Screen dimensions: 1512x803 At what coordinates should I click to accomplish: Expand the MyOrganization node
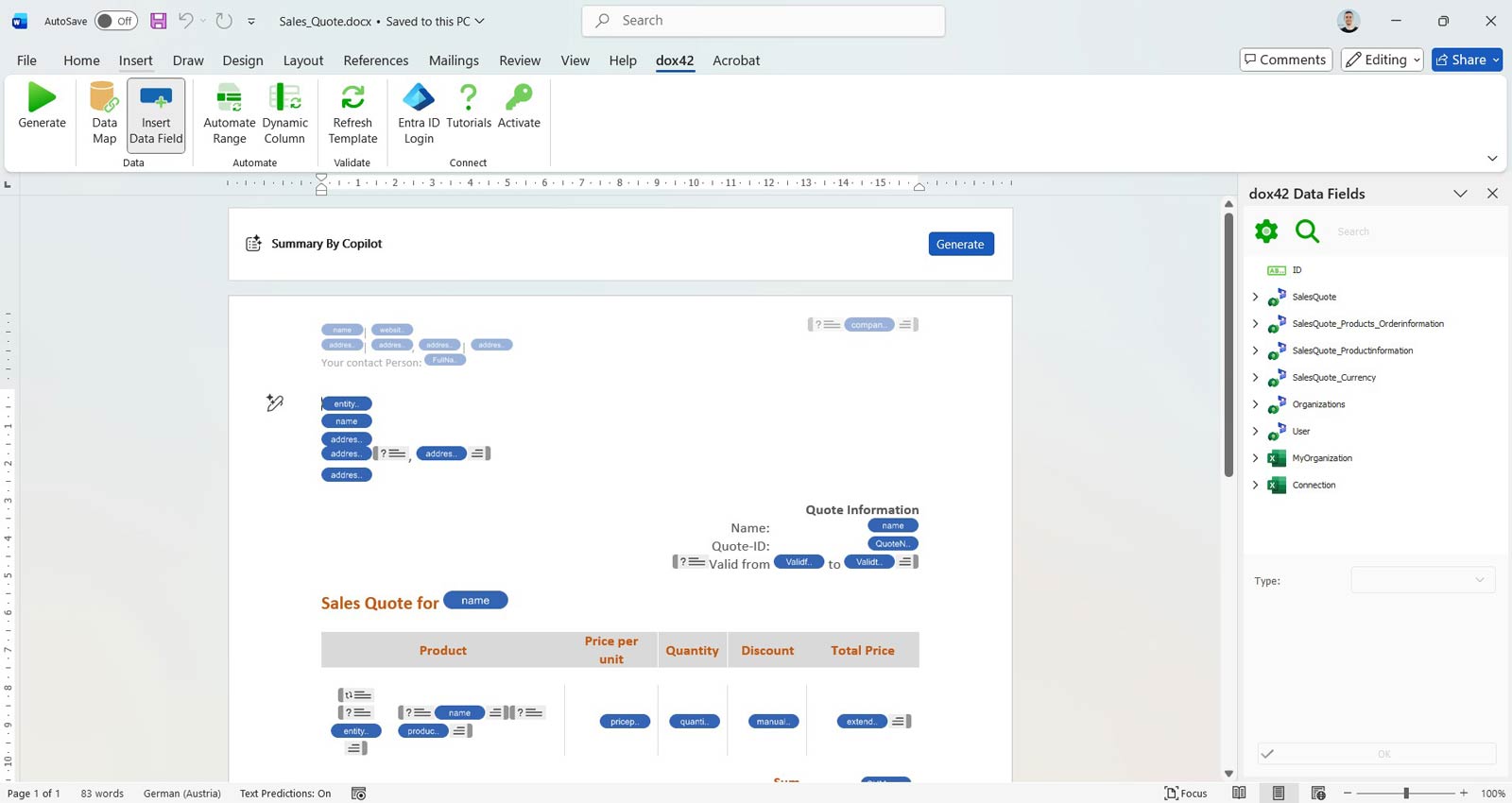1255,458
